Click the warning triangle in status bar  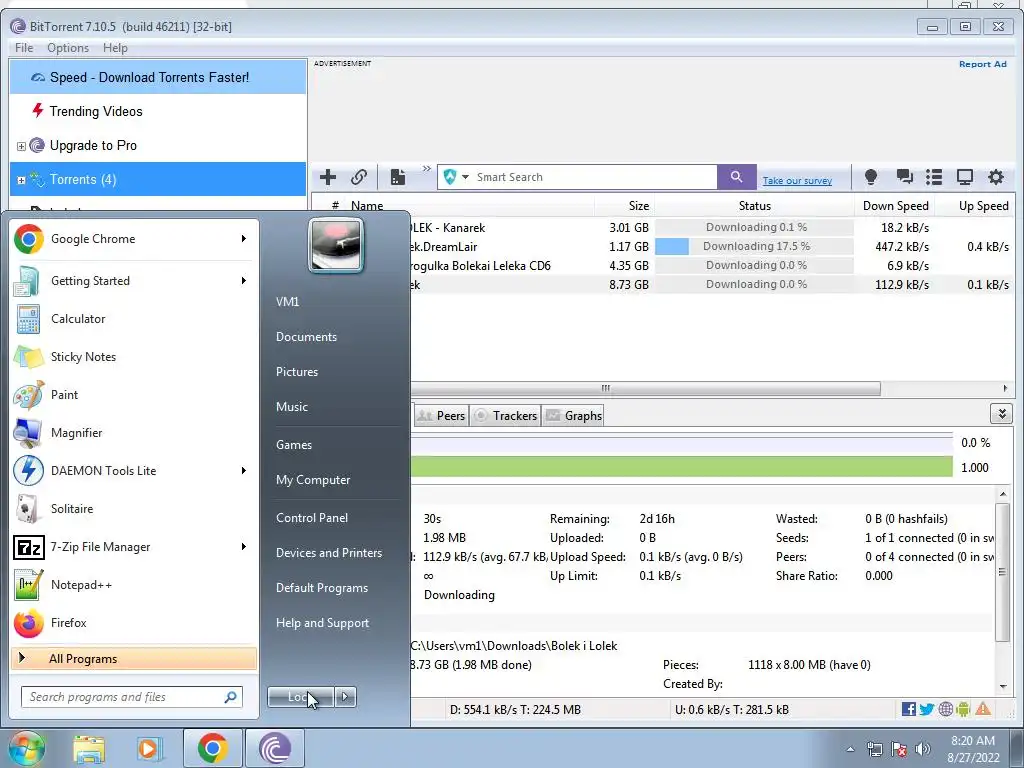[983, 709]
